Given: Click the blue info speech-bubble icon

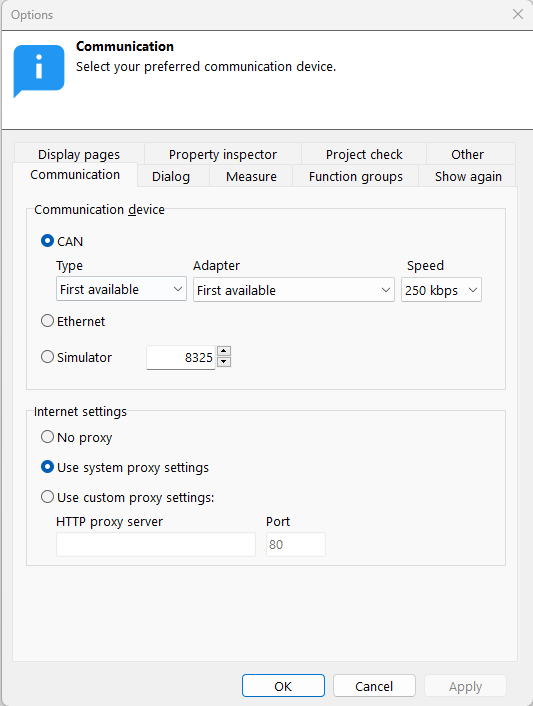Looking at the screenshot, I should [x=39, y=71].
